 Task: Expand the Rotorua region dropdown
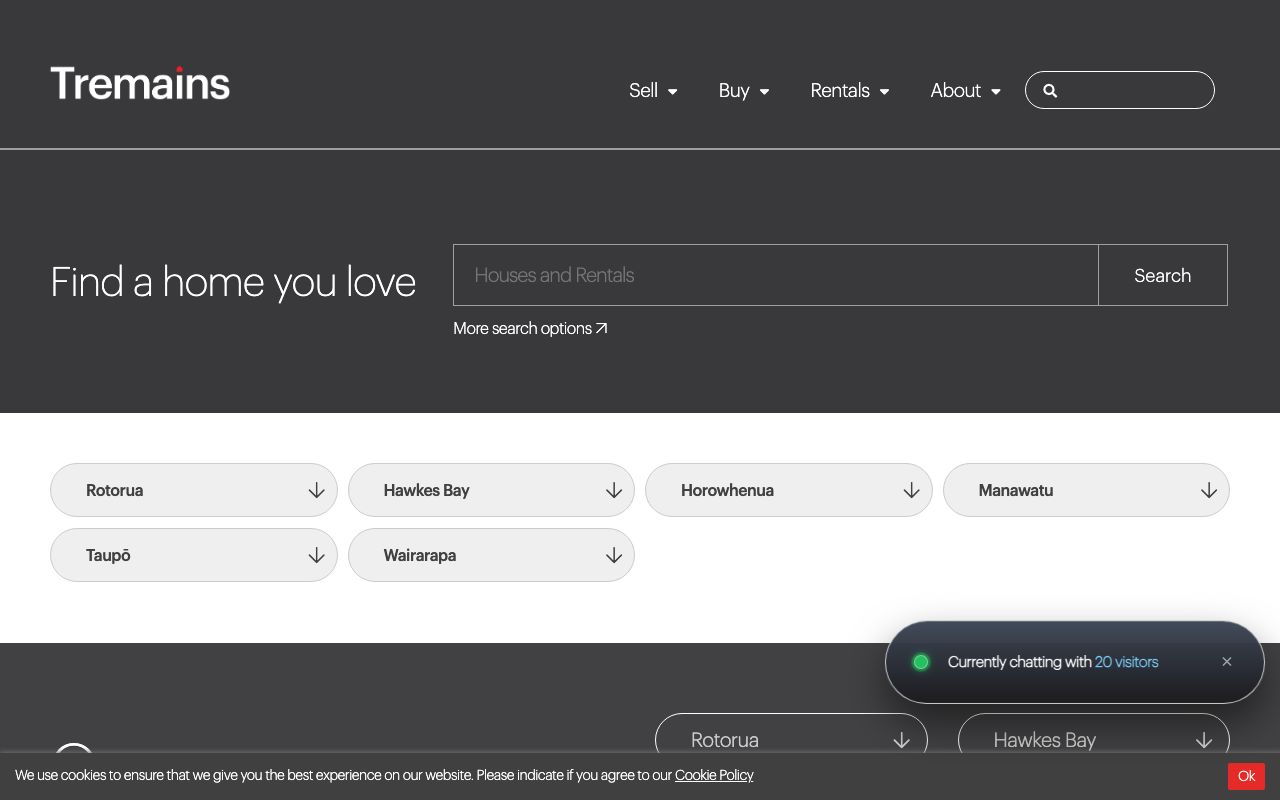(x=194, y=490)
